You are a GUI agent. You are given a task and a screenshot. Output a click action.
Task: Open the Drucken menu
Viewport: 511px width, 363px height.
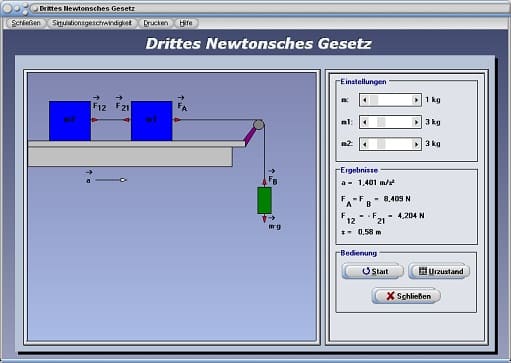coord(156,23)
